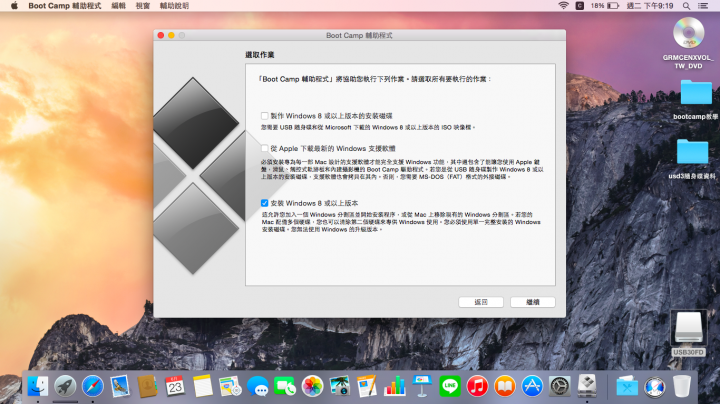Open 視窗 menu
The image size is (720, 404).
click(x=143, y=6)
